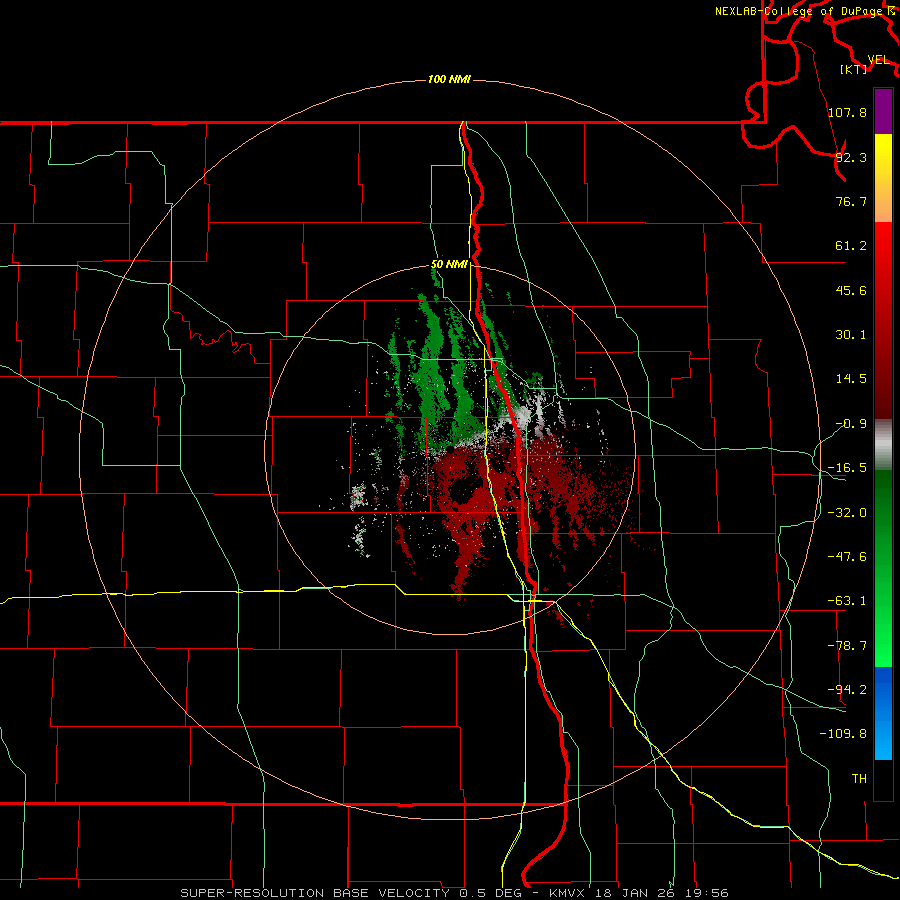Viewport: 900px width, 900px height.
Task: Click the 50 NMI range ring label
Action: click(x=449, y=264)
